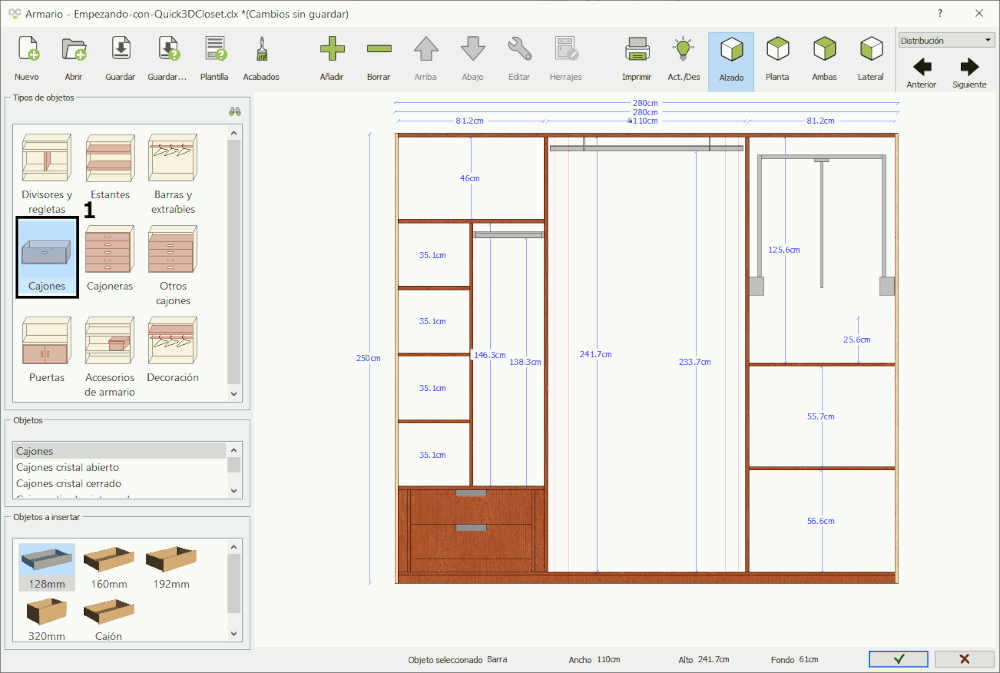
Task: Click the 46cm top-left compartment dimension
Action: (469, 179)
